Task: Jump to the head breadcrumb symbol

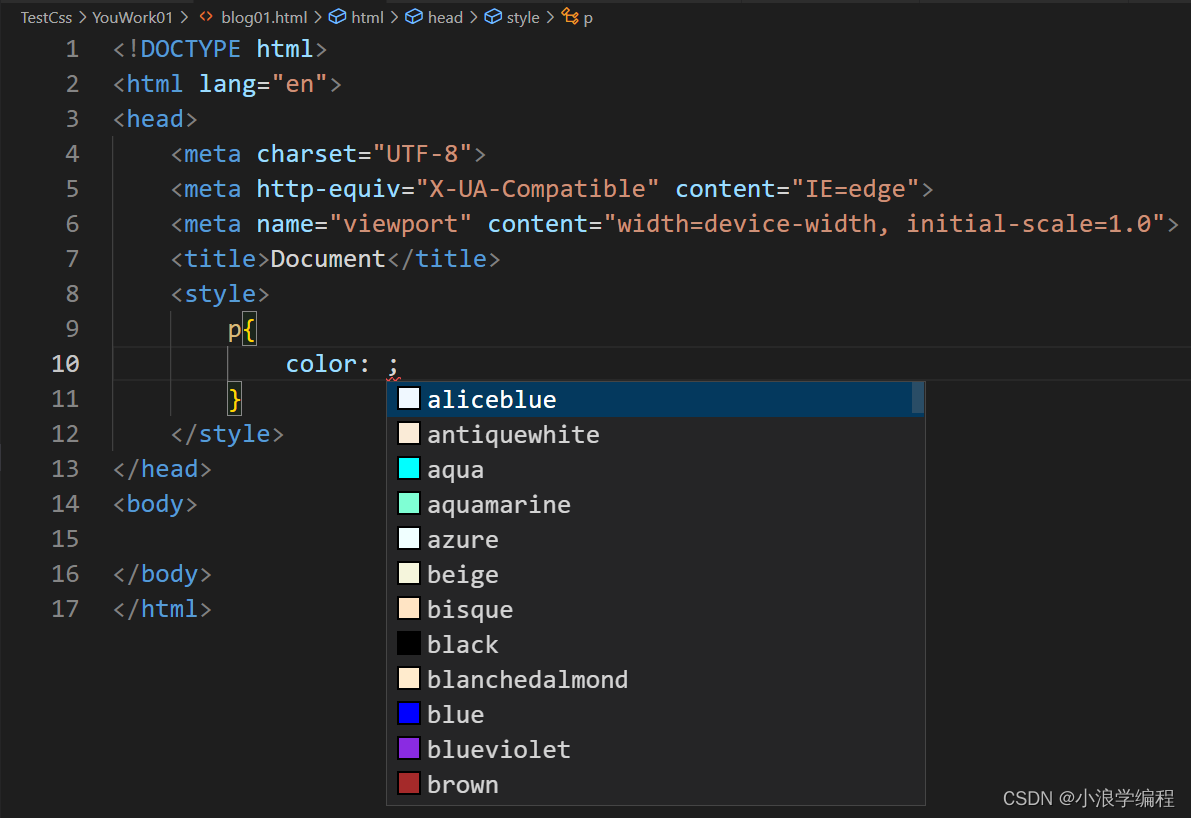Action: pos(445,17)
